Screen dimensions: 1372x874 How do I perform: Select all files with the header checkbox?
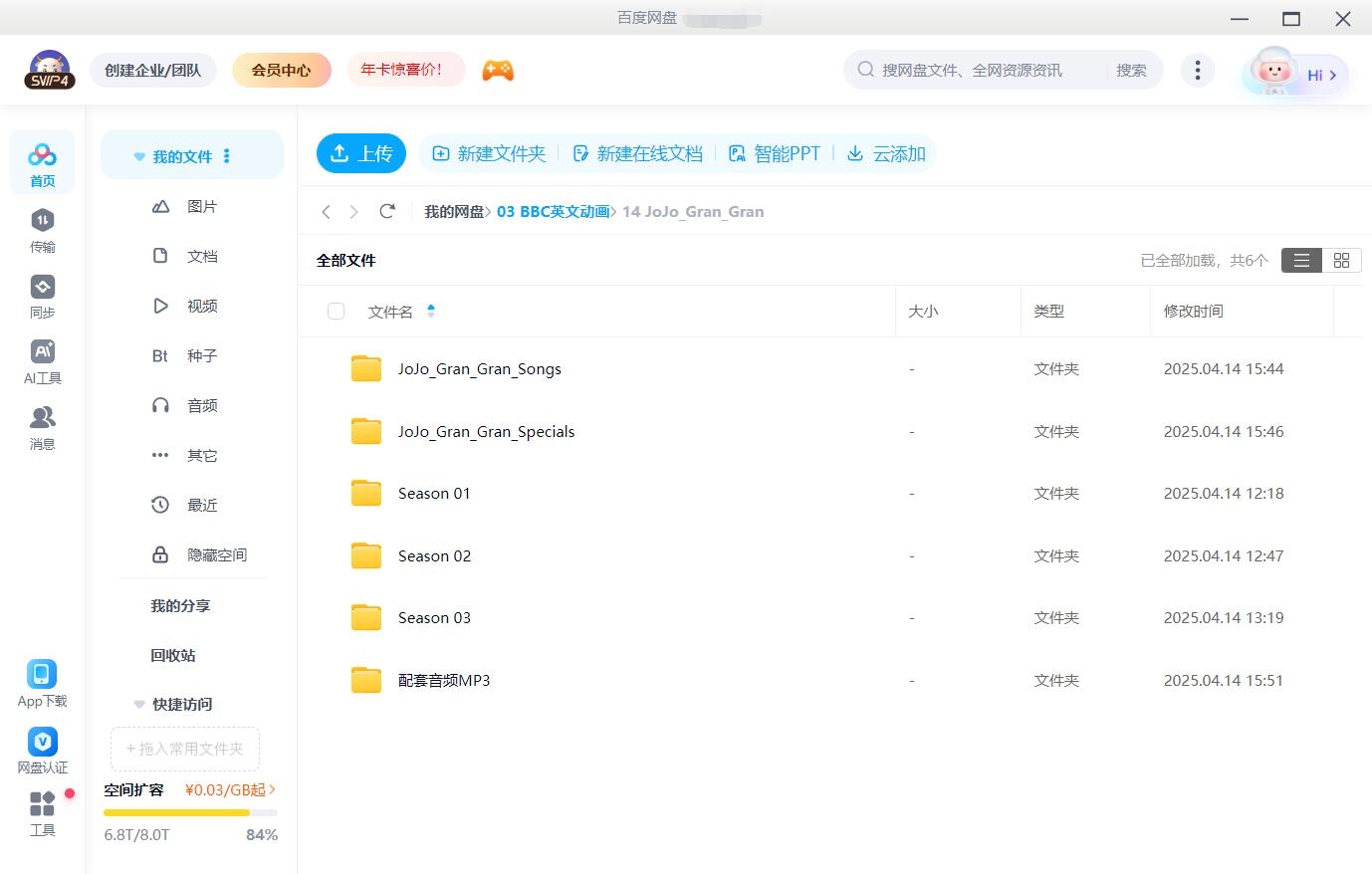pos(336,311)
